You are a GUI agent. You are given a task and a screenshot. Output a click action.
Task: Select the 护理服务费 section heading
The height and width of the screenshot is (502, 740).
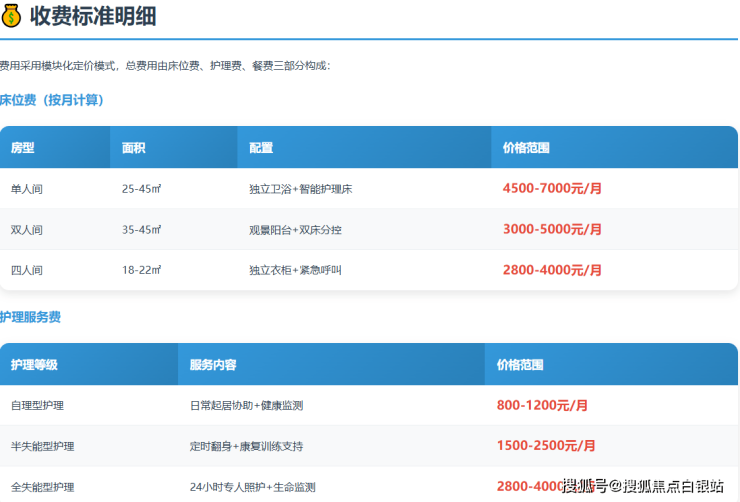tap(30, 317)
